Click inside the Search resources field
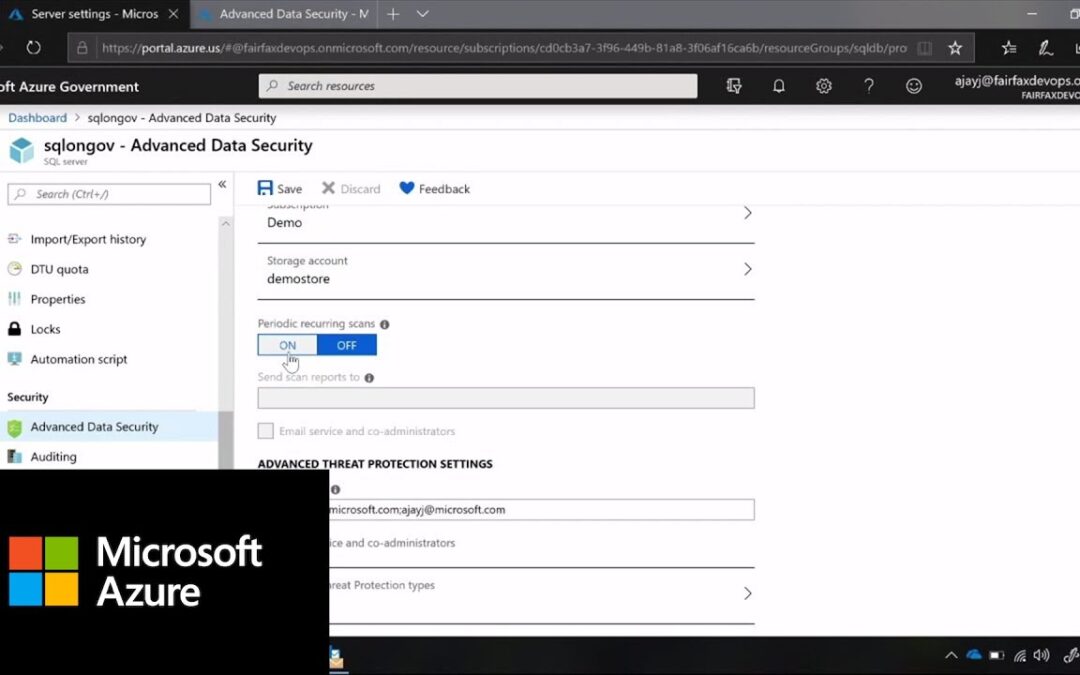The width and height of the screenshot is (1080, 675). pyautogui.click(x=477, y=86)
